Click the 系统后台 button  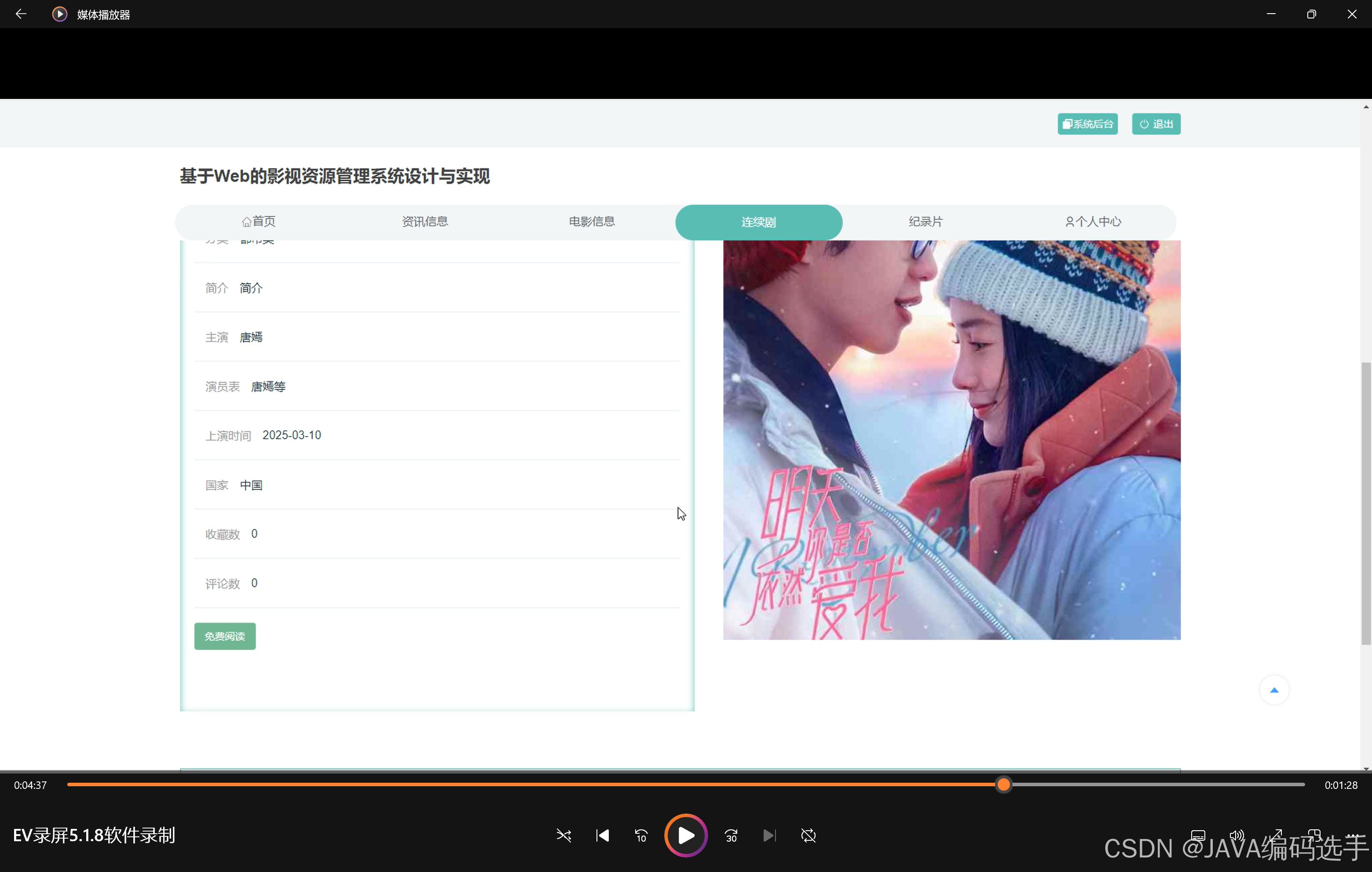pos(1087,124)
